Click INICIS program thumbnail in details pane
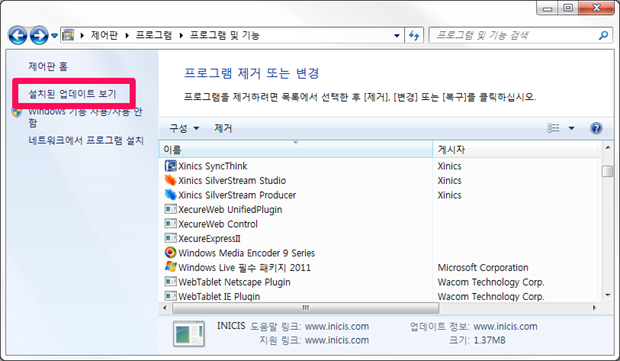 (189, 334)
